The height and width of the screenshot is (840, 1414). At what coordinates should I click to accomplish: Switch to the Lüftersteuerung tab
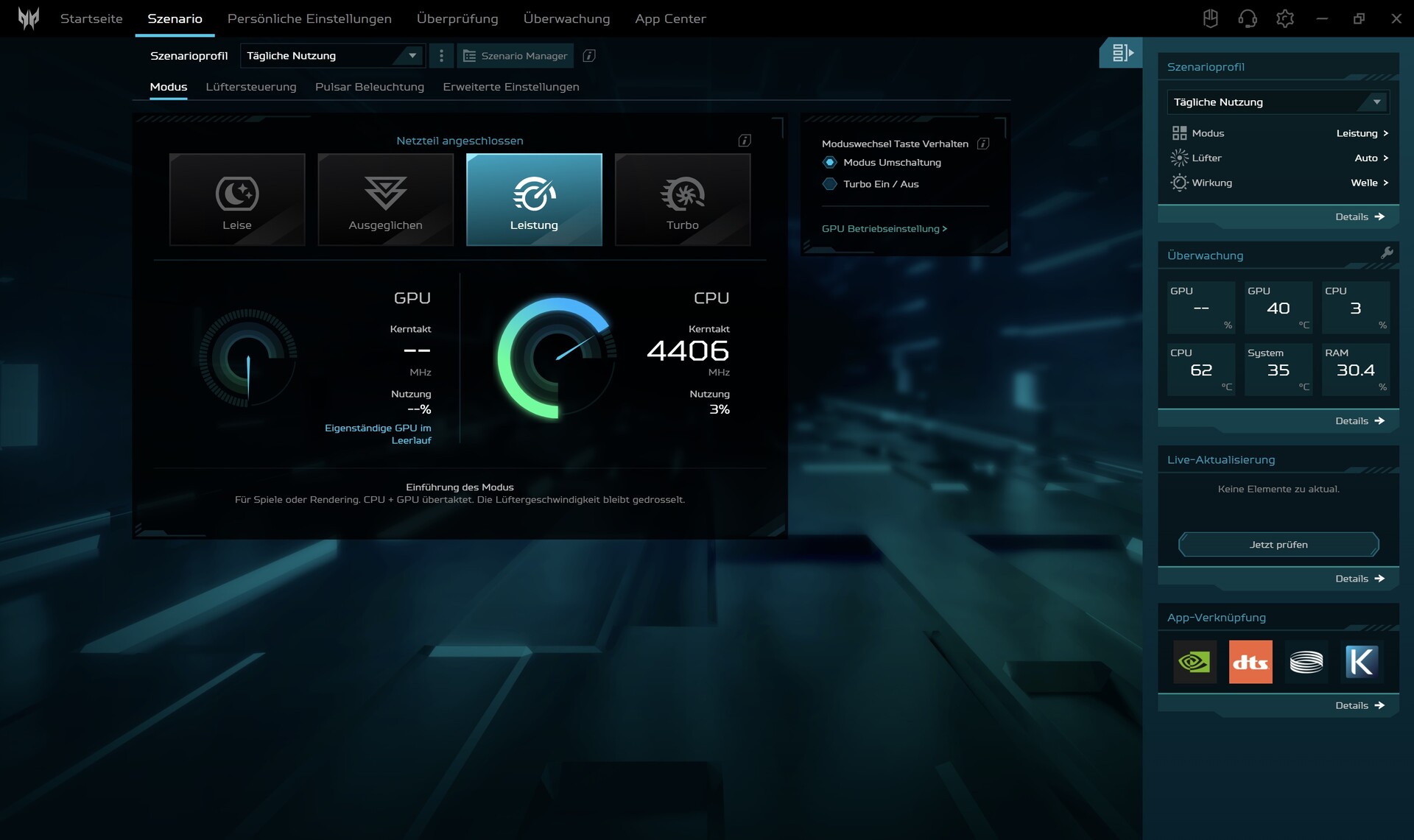(x=251, y=87)
